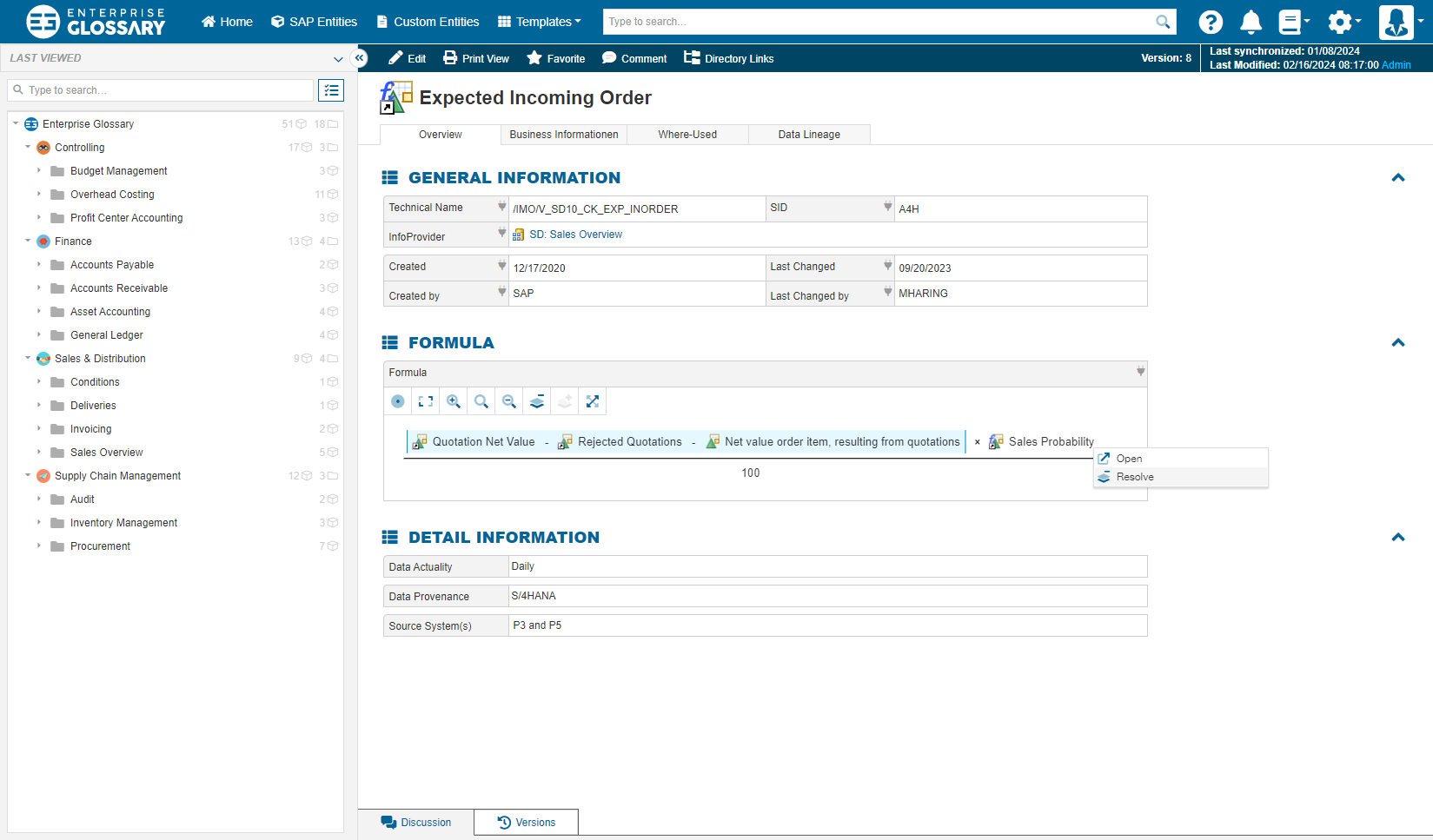
Task: Click the zoom in magnifier in formula toolbar
Action: pos(454,401)
